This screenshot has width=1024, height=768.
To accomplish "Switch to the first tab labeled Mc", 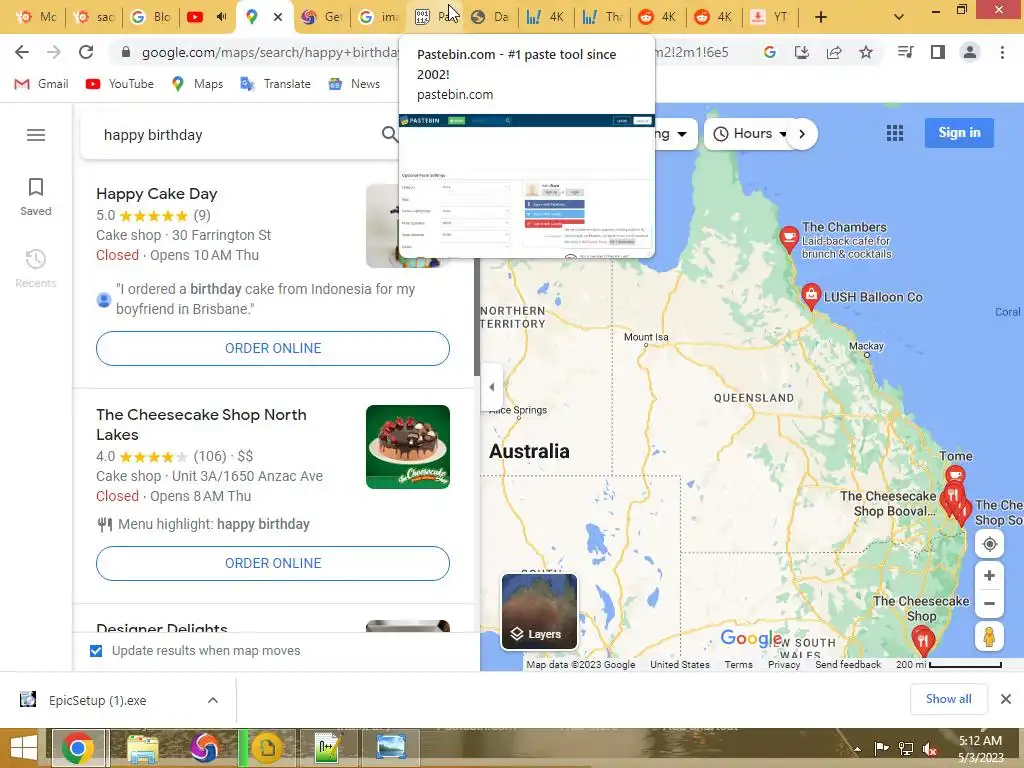I will [37, 17].
